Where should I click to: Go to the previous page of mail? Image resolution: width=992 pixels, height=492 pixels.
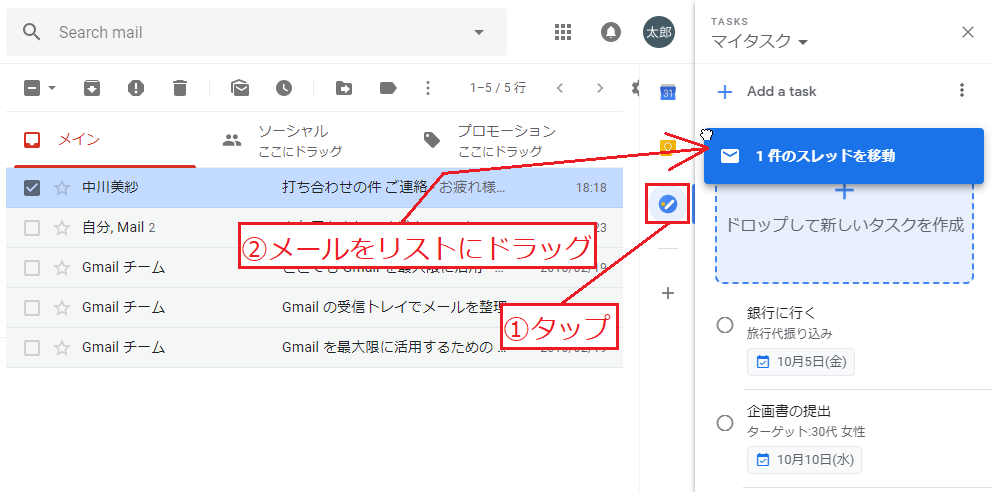tap(559, 89)
